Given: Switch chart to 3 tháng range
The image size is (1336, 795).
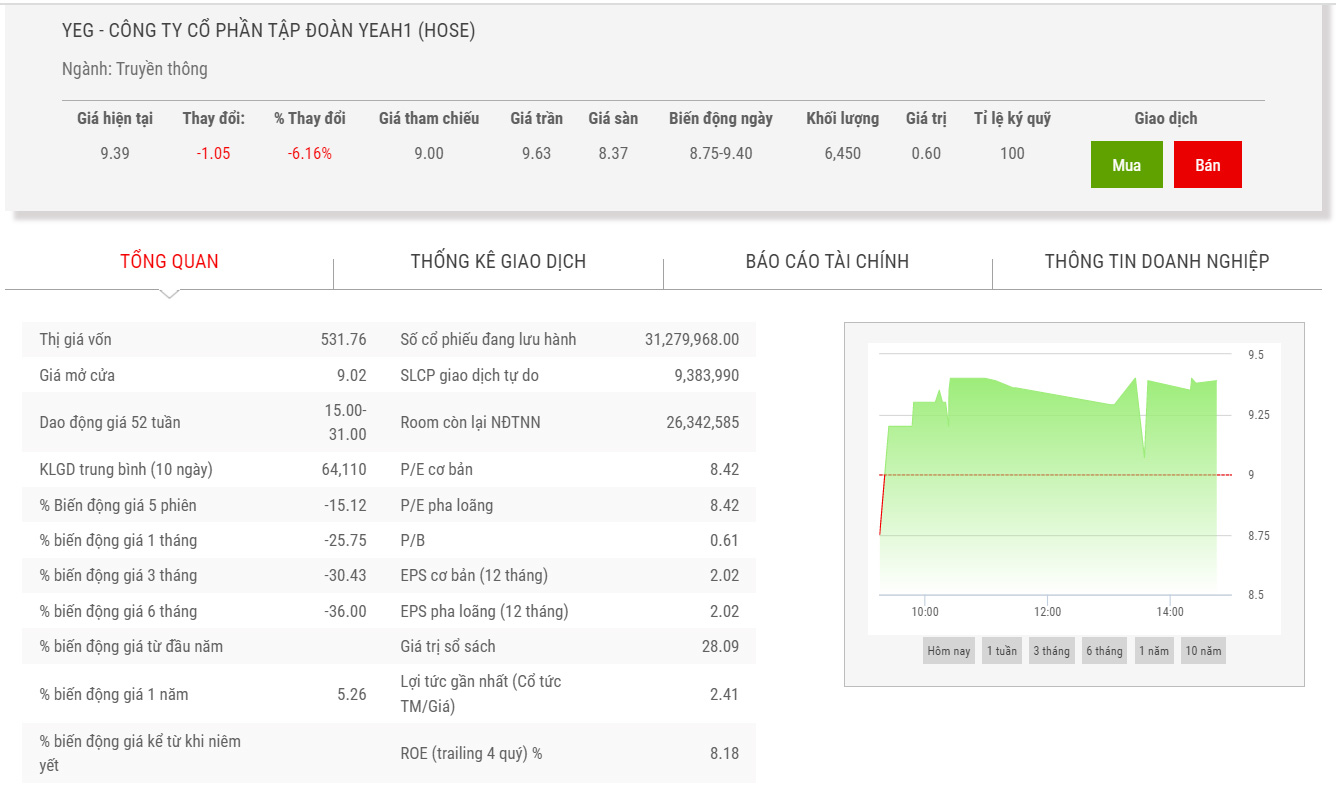Looking at the screenshot, I should (1051, 651).
